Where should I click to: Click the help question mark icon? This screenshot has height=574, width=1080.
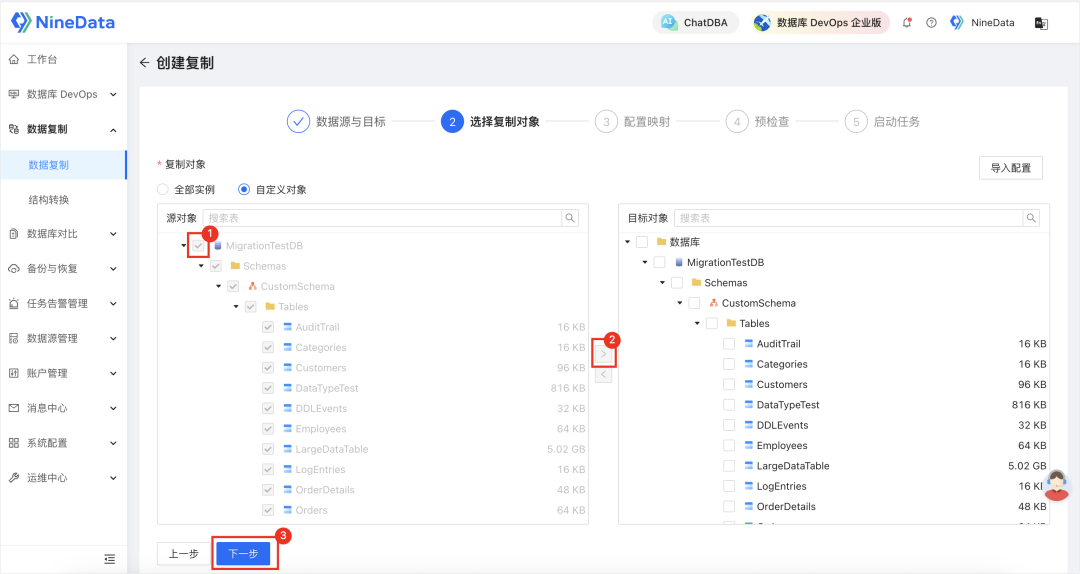coord(931,23)
